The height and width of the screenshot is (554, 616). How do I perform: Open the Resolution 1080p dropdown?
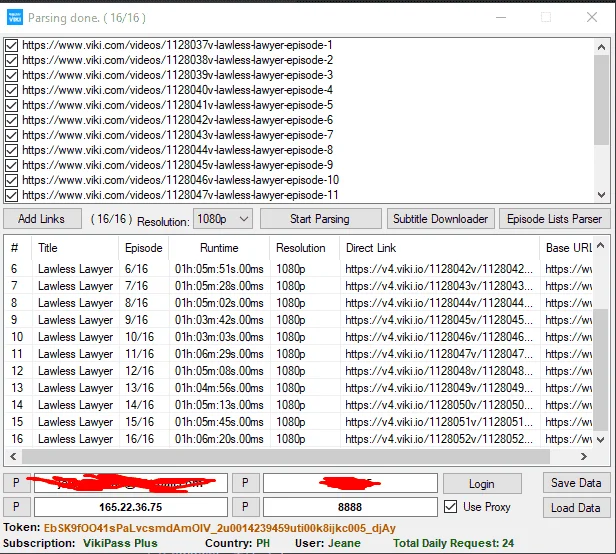(223, 218)
